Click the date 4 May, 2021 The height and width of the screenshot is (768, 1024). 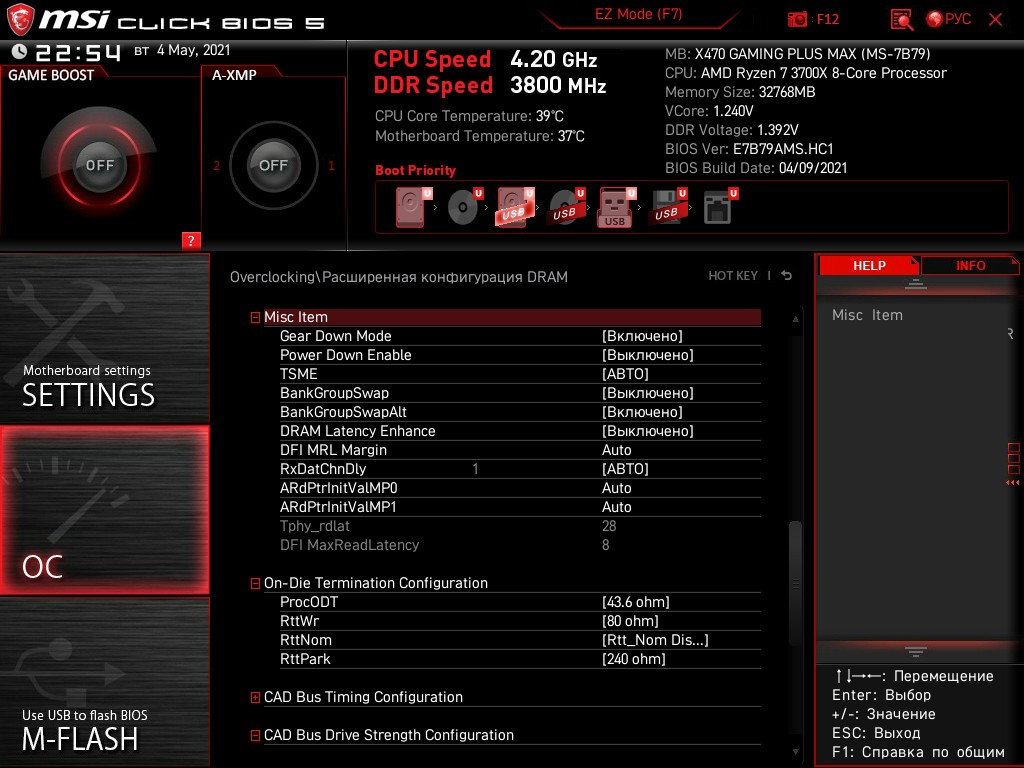193,50
